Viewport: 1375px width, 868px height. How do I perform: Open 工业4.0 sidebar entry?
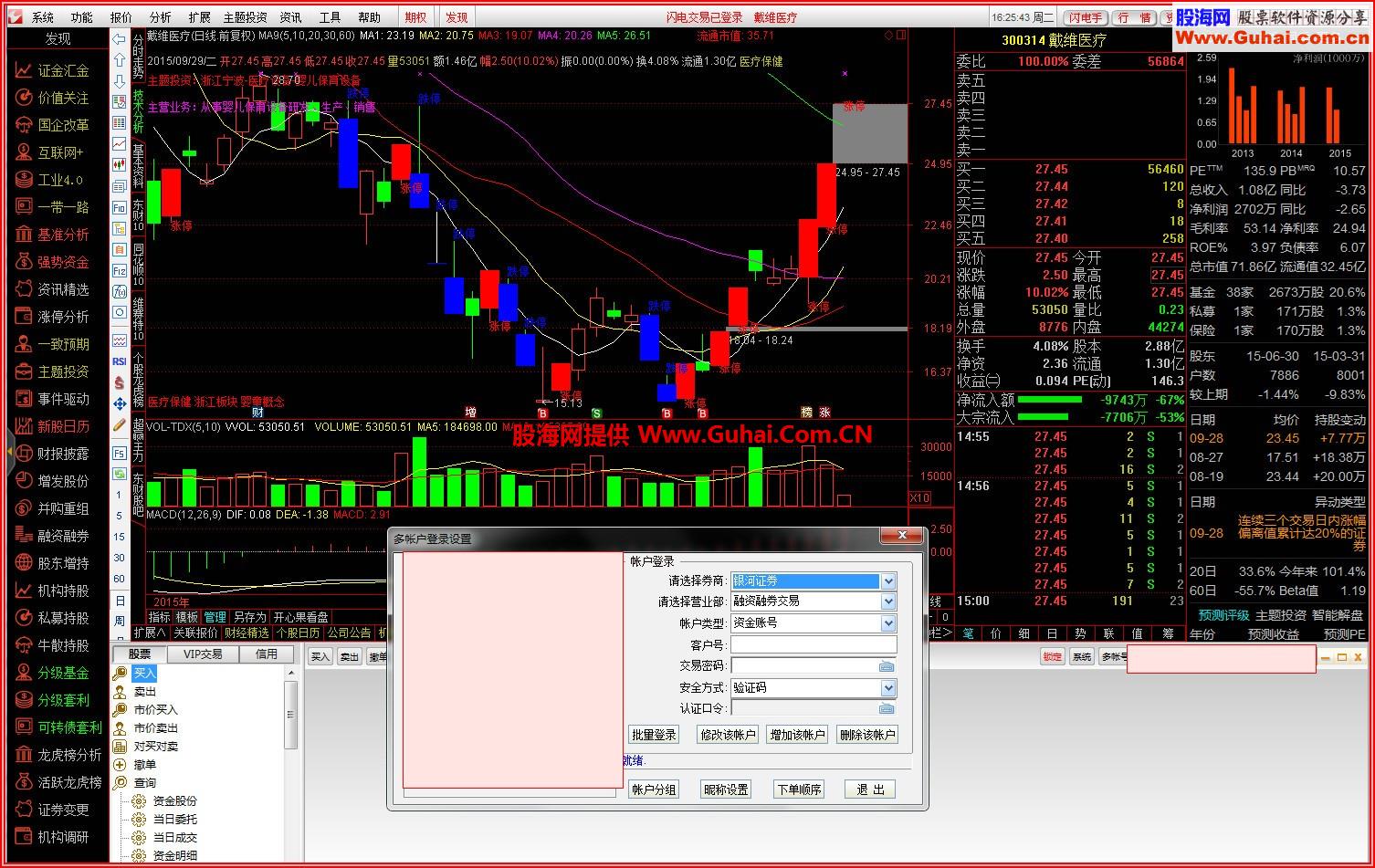pos(60,180)
